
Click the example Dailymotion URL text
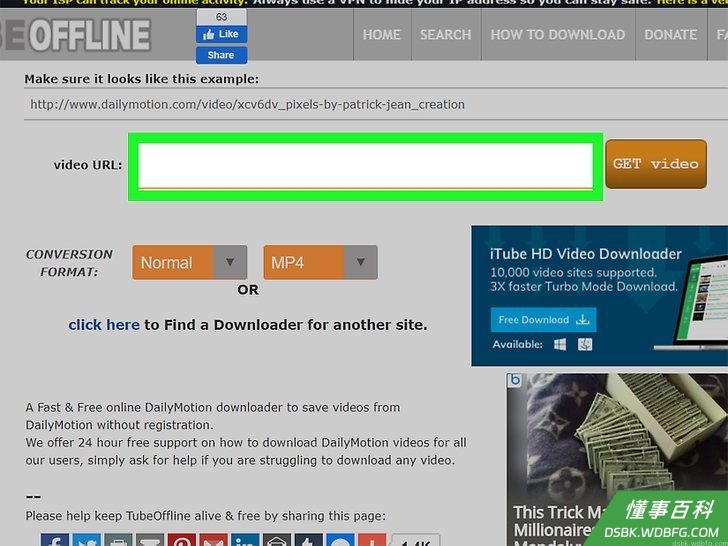[x=247, y=104]
